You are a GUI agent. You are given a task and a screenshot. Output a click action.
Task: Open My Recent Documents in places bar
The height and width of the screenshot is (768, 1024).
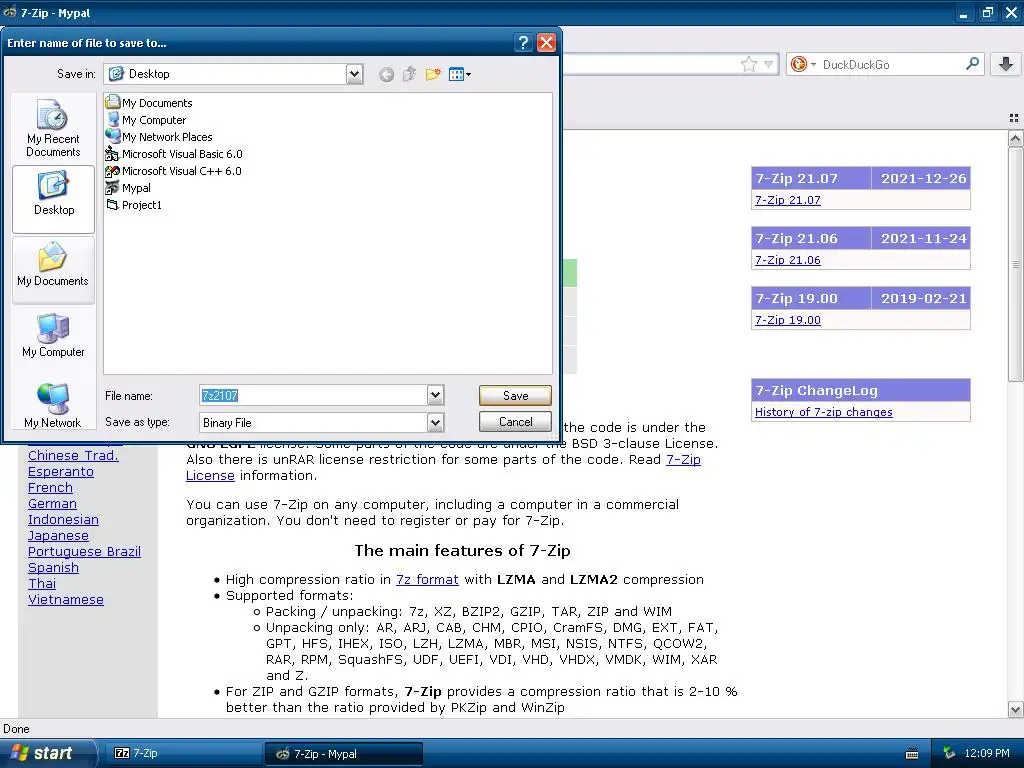click(x=53, y=128)
